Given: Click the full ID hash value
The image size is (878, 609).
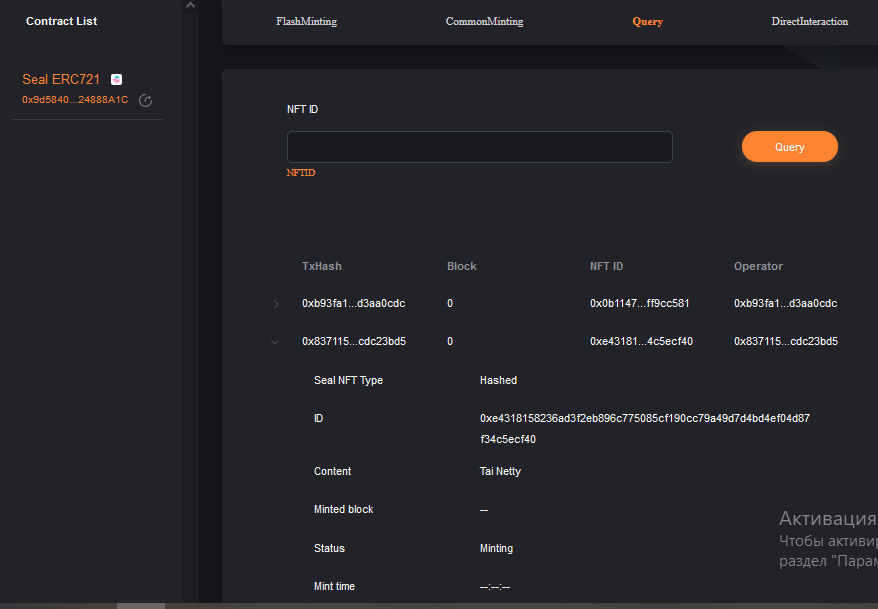Looking at the screenshot, I should [645, 429].
